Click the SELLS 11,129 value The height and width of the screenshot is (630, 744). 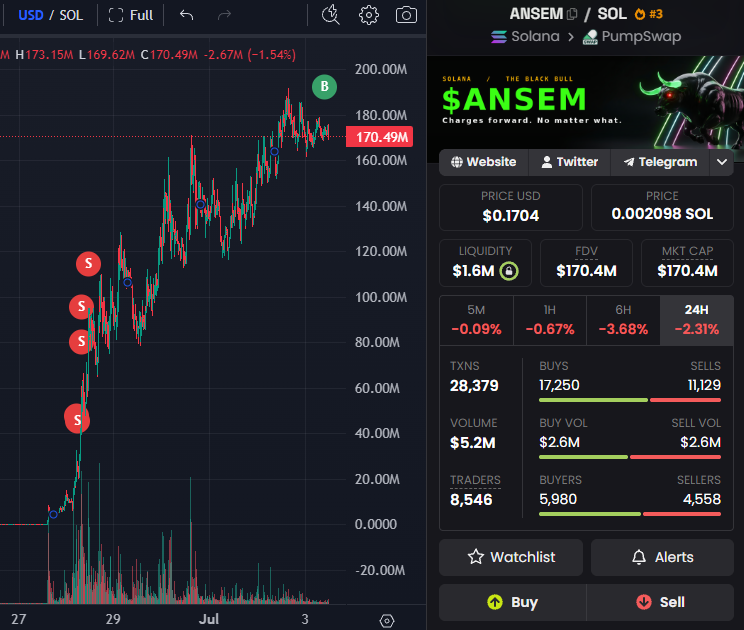click(x=704, y=385)
